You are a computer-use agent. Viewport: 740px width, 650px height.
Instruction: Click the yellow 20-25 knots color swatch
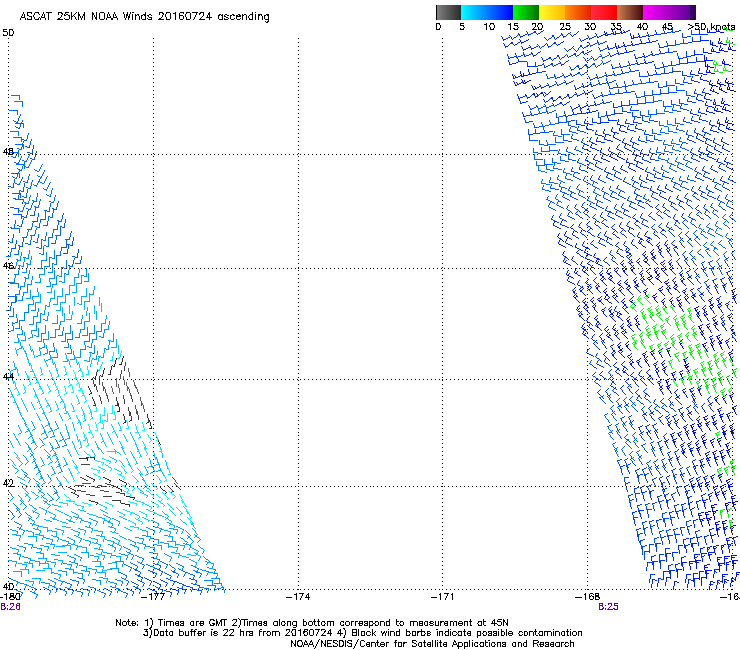552,12
